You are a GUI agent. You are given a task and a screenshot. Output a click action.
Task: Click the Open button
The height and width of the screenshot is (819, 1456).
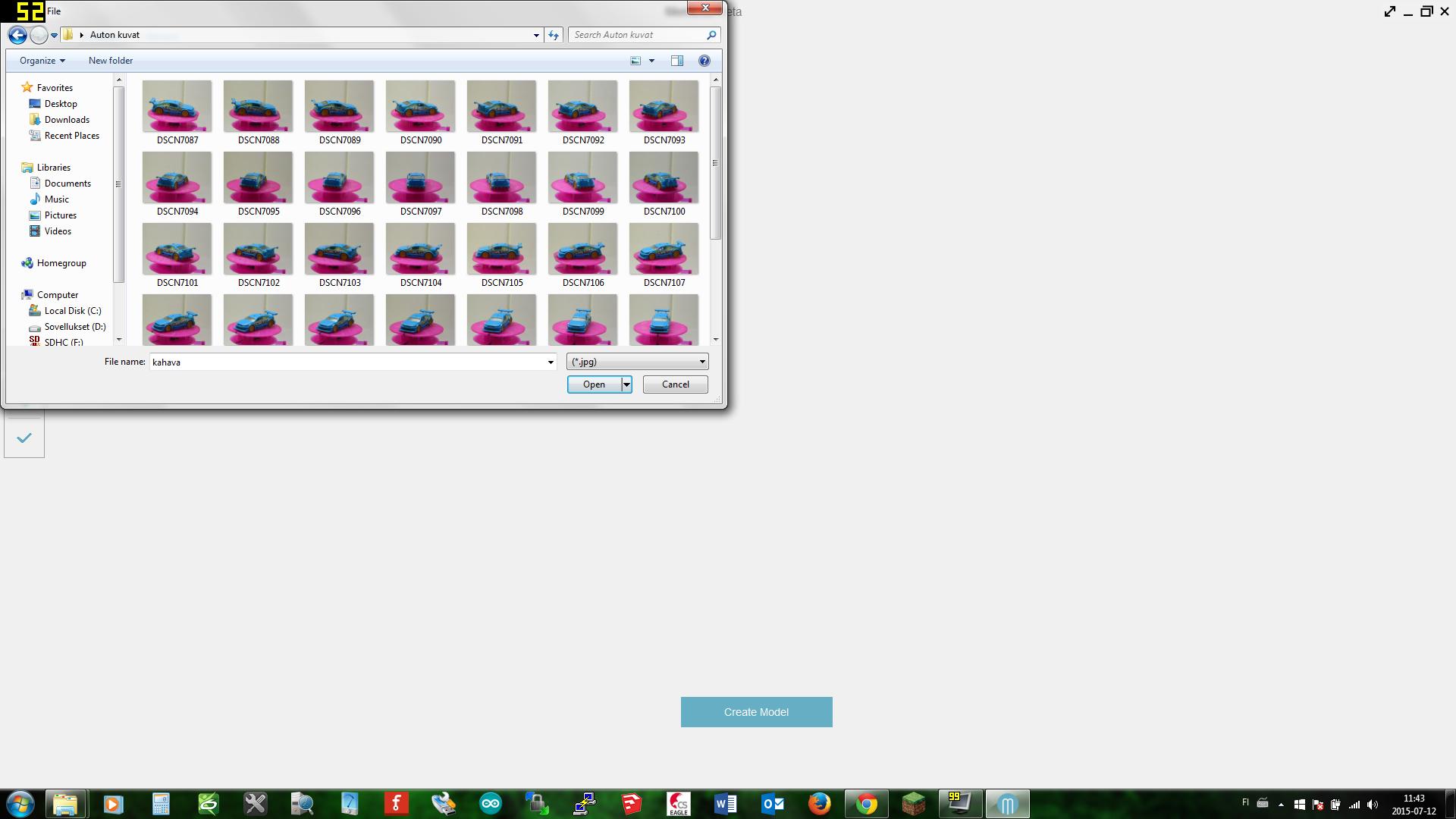(595, 384)
